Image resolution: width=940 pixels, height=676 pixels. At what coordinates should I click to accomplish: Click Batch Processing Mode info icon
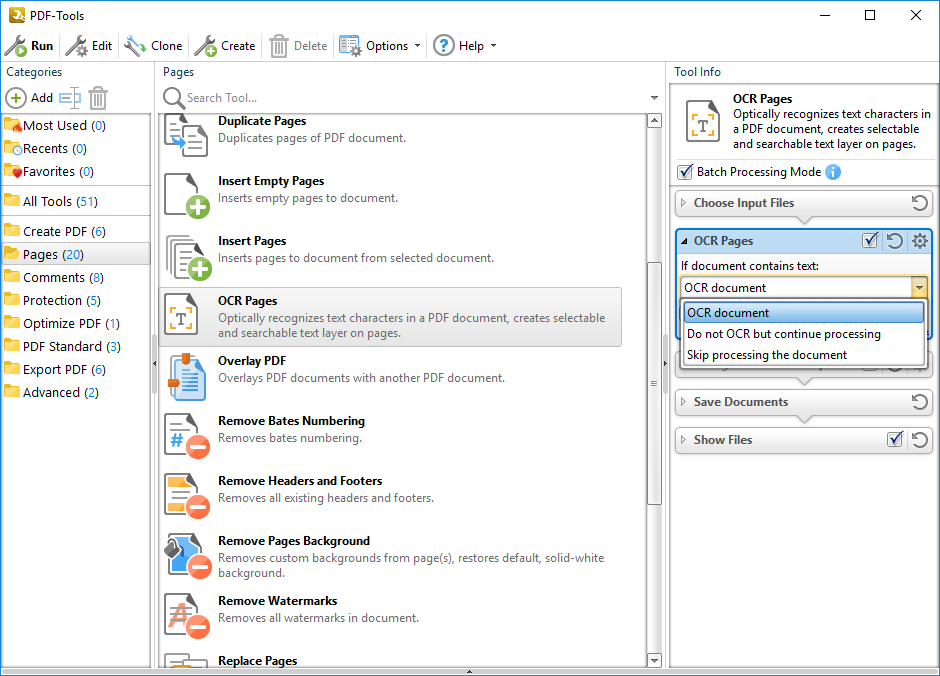pos(833,172)
